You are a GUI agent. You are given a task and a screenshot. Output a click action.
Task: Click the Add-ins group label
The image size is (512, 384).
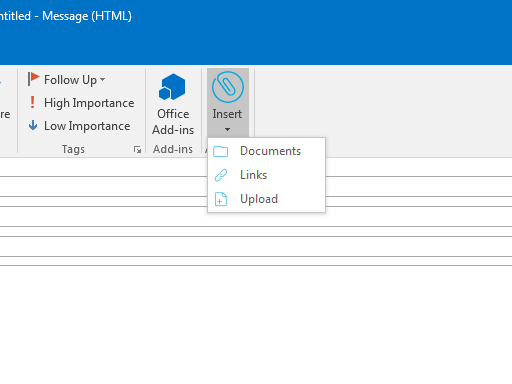pos(173,149)
